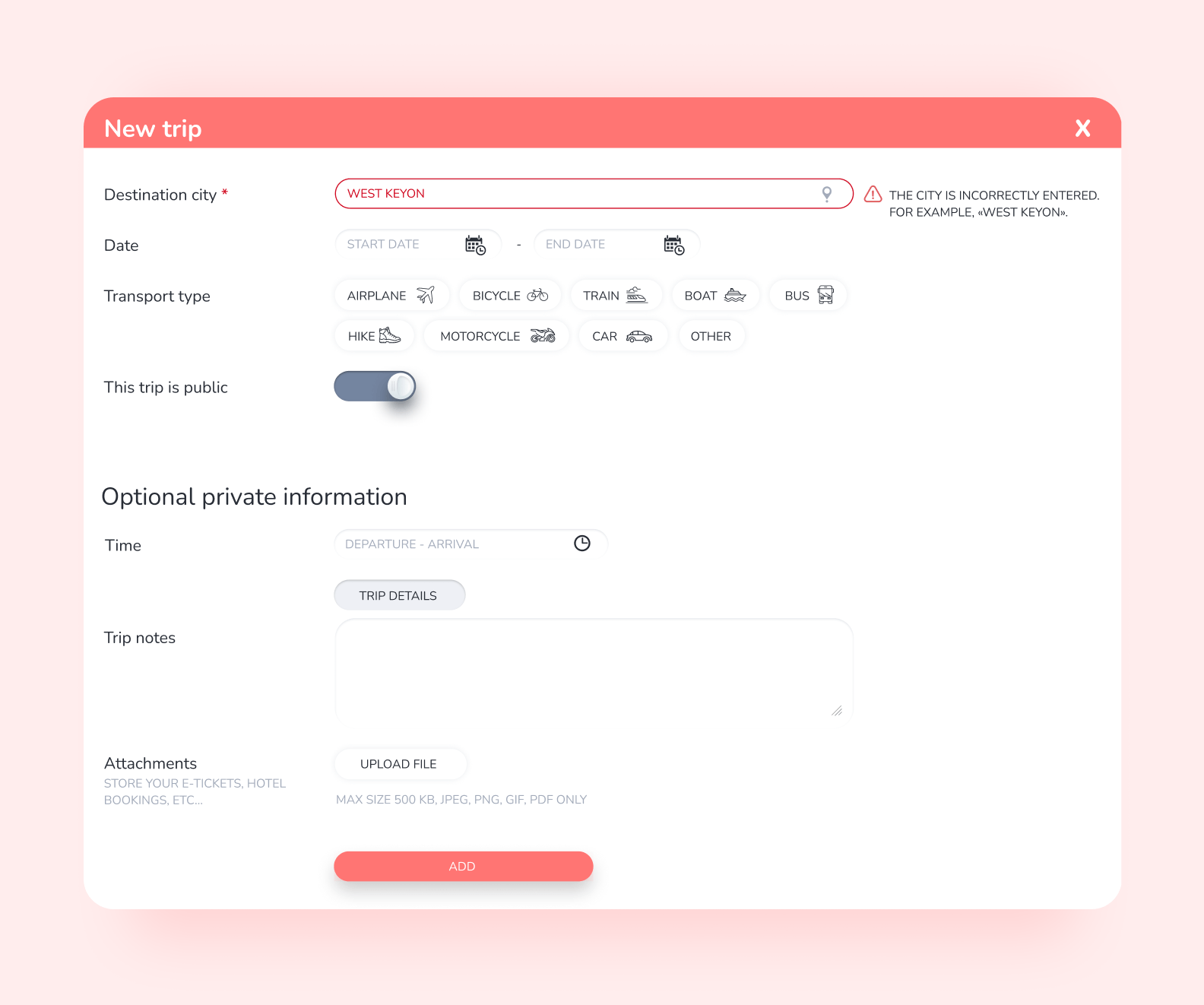Select Hike as transport type

click(x=374, y=336)
